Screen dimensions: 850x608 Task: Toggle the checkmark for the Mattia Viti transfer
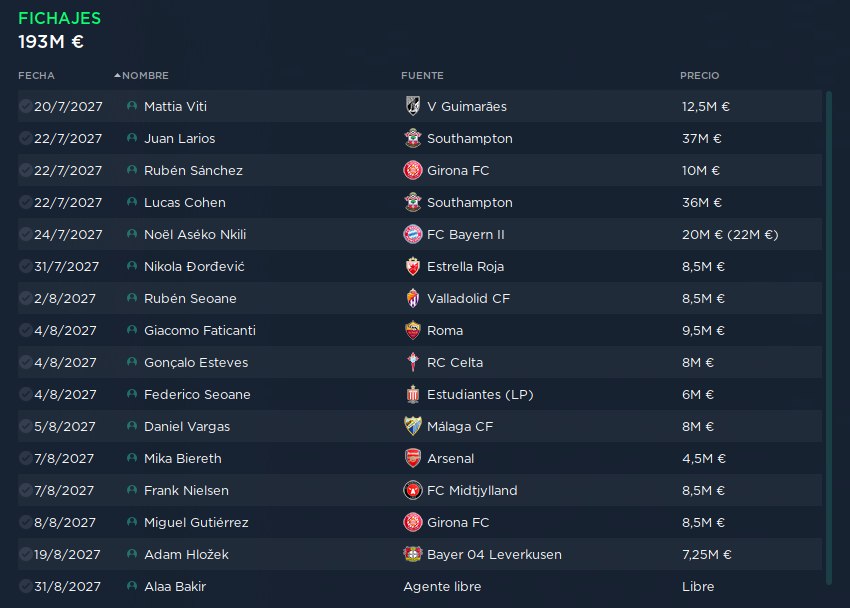pyautogui.click(x=25, y=106)
